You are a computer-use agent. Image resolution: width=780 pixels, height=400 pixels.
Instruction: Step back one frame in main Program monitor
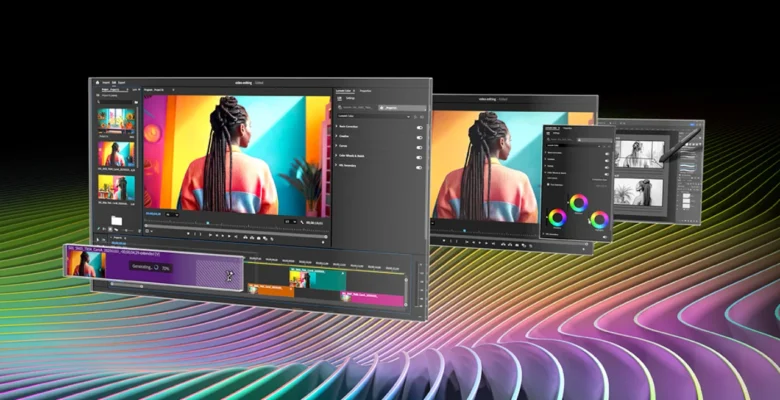[217, 235]
